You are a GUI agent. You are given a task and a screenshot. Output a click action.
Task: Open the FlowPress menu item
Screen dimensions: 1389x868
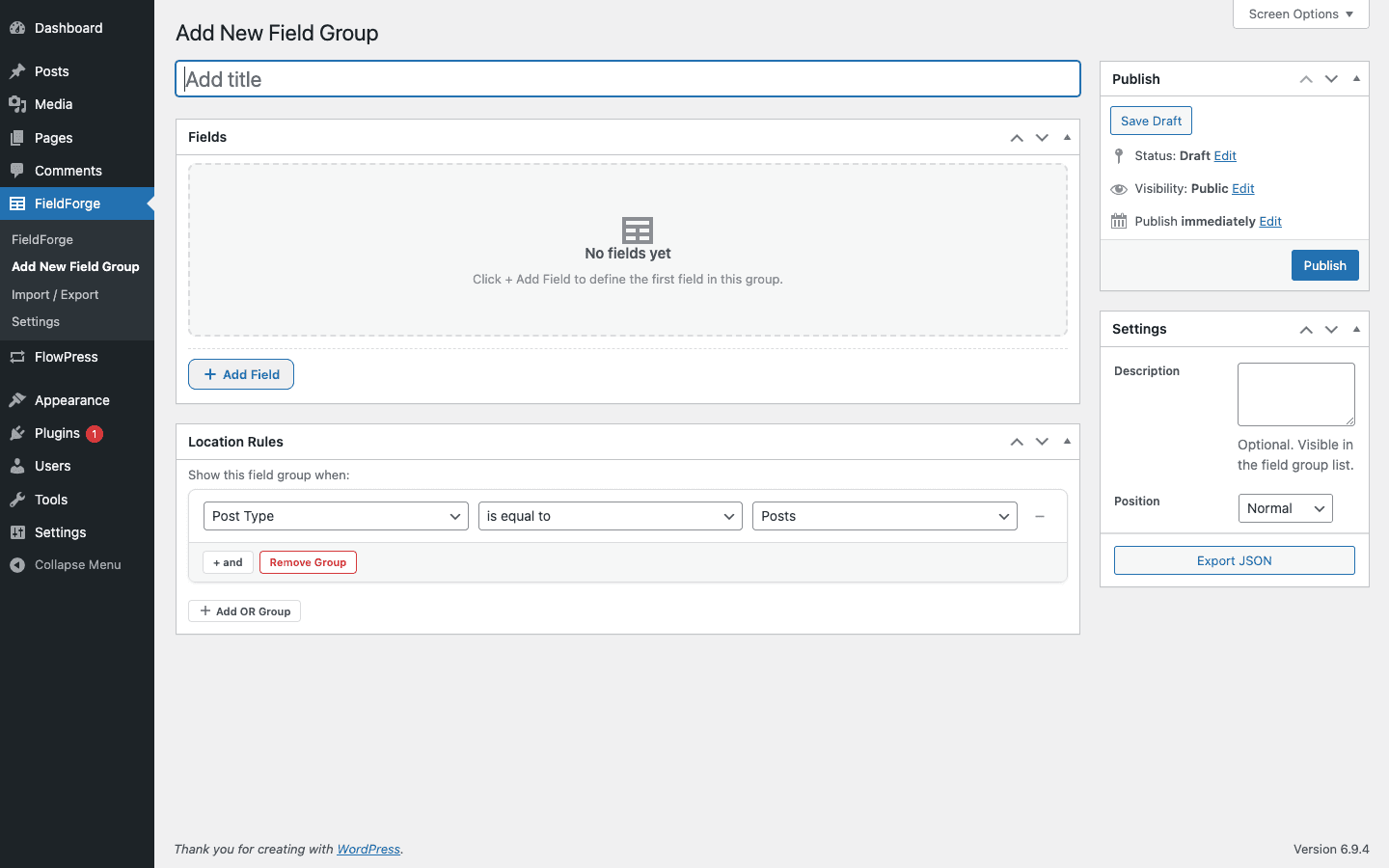tap(77, 357)
